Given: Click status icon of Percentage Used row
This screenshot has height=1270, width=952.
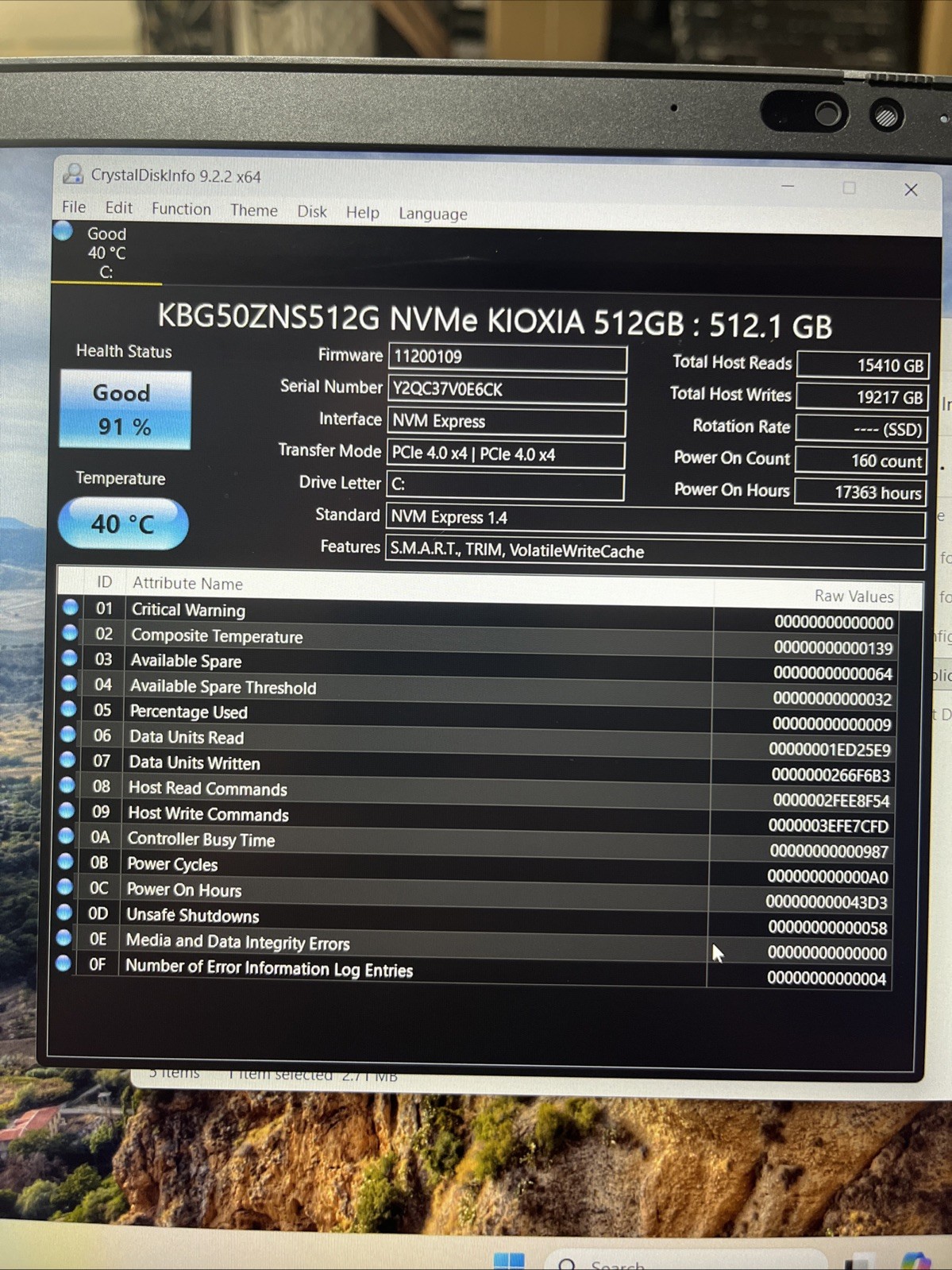Looking at the screenshot, I should (x=69, y=708).
